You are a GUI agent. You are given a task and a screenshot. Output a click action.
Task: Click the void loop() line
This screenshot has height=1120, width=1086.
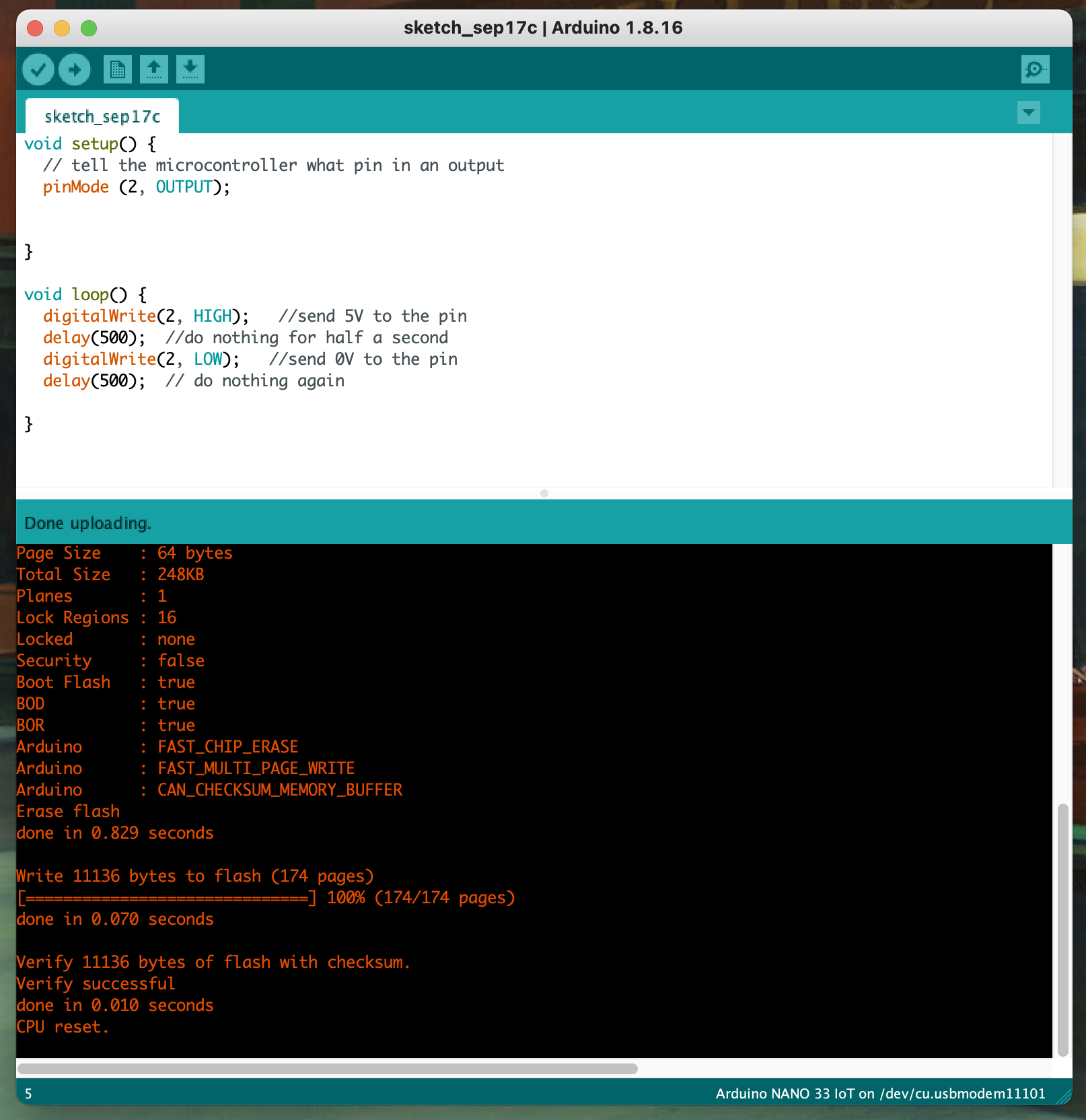pos(85,295)
